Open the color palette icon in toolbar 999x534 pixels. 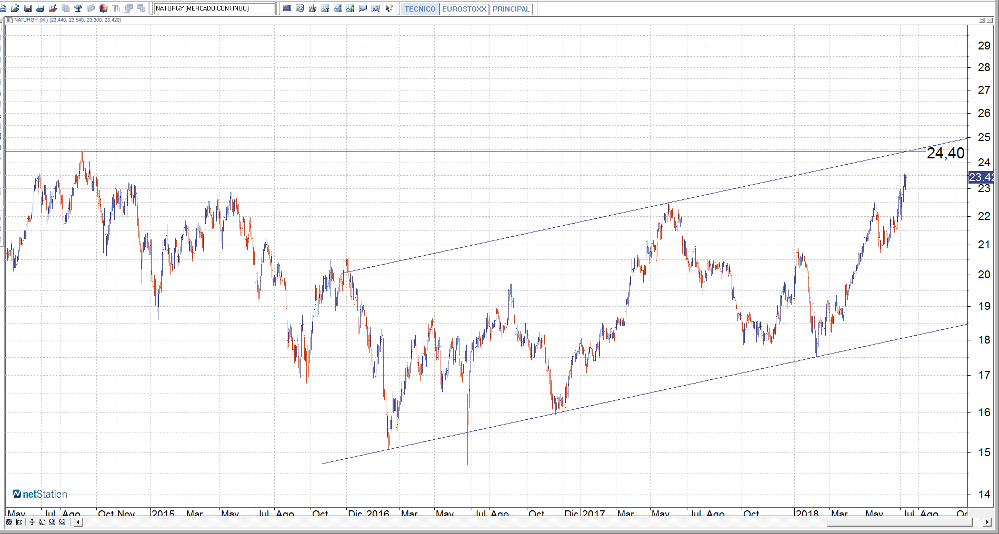(103, 8)
